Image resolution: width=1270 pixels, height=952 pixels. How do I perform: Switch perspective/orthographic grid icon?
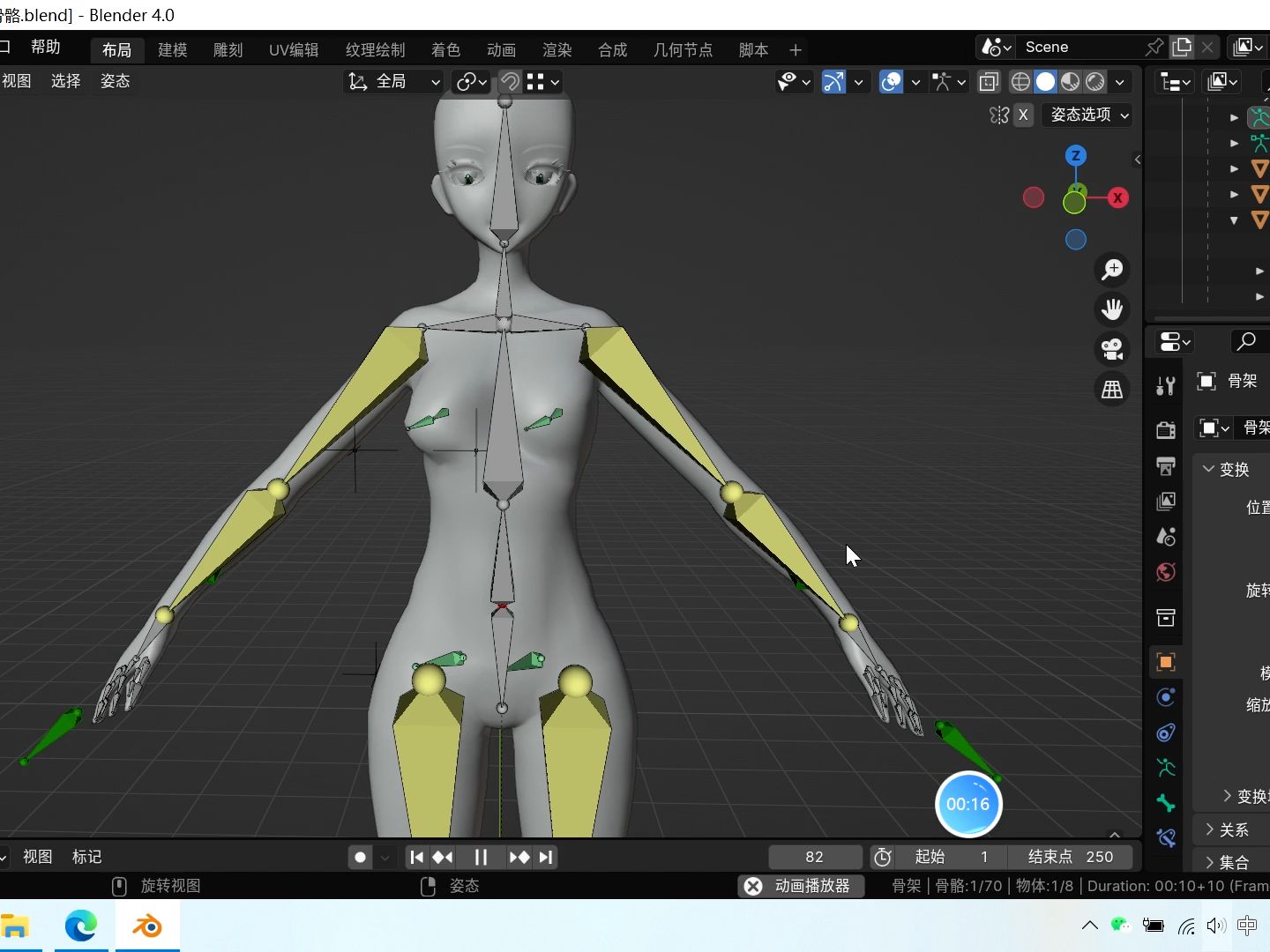pyautogui.click(x=1112, y=389)
